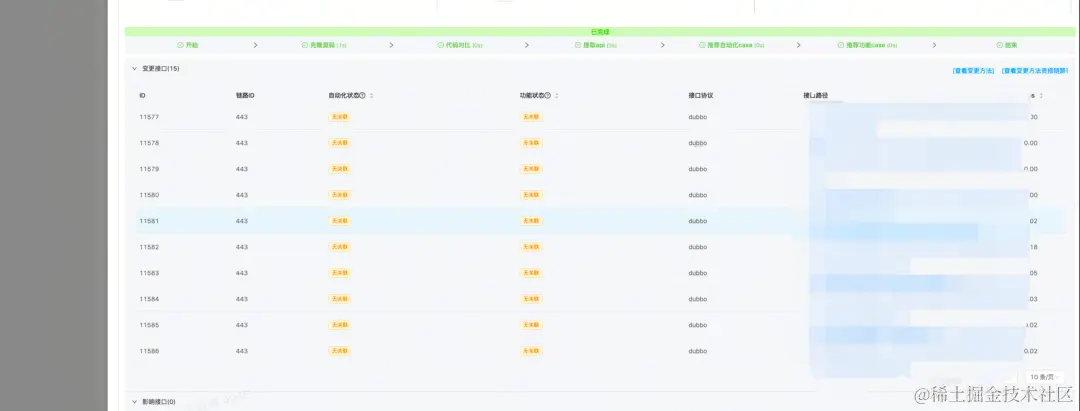Screen dimensions: 1080x411
Task: Click ID cell 11578
Action: [x=149, y=143]
